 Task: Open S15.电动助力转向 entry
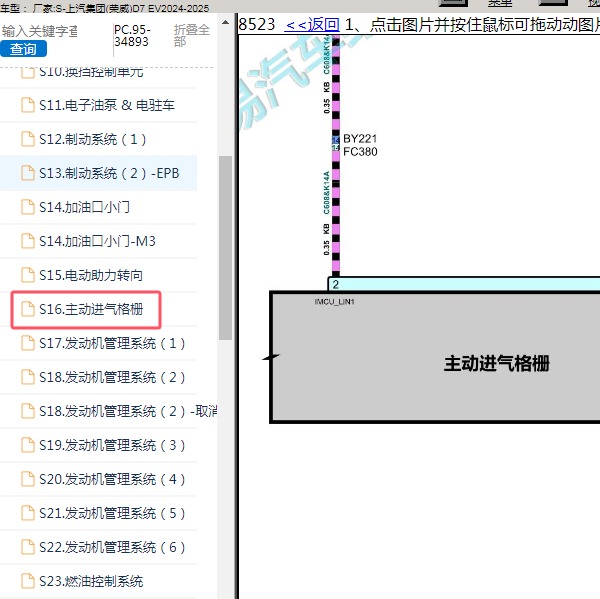pyautogui.click(x=91, y=275)
